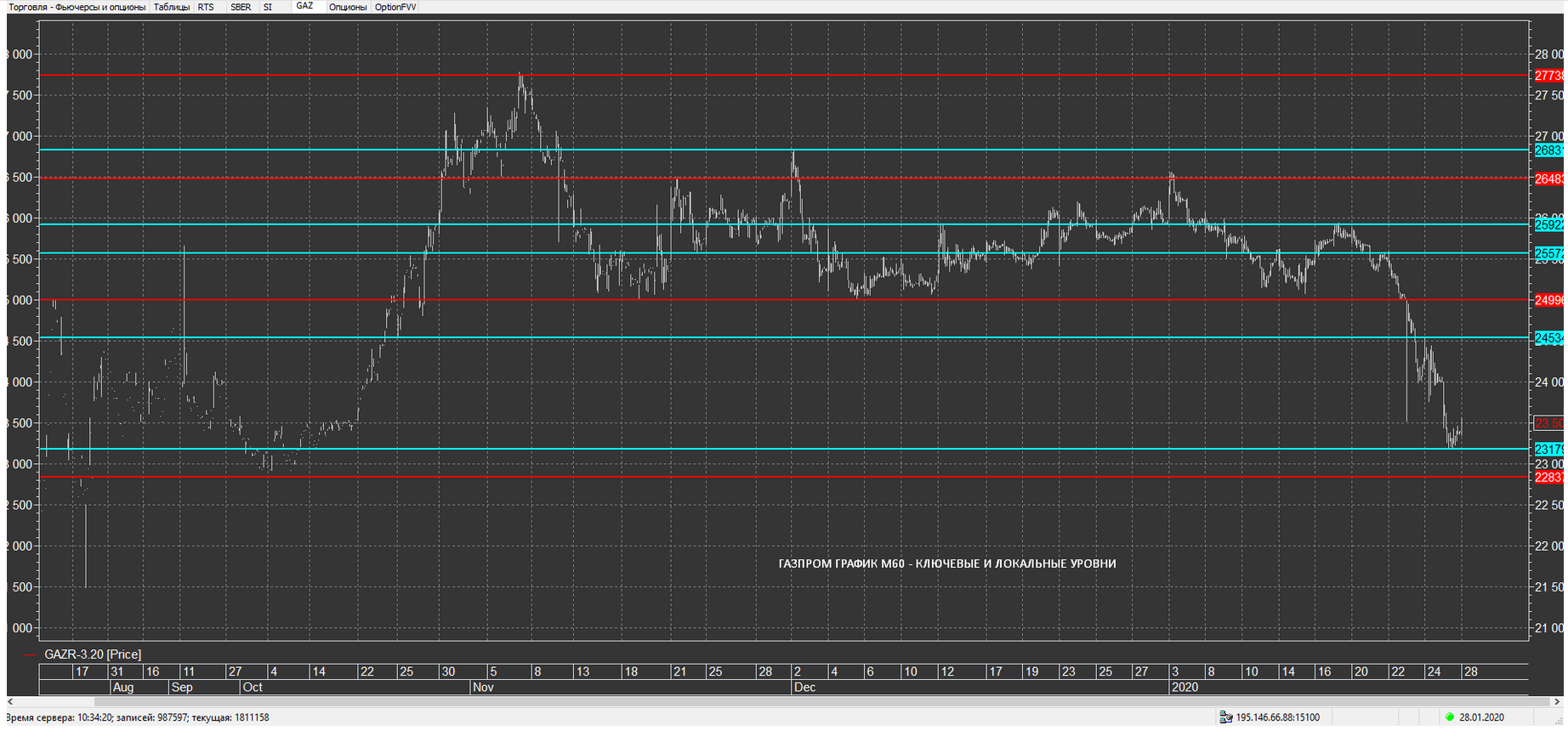Select the cyan 23179 price level label
This screenshot has width=1568, height=736.
(x=1548, y=450)
